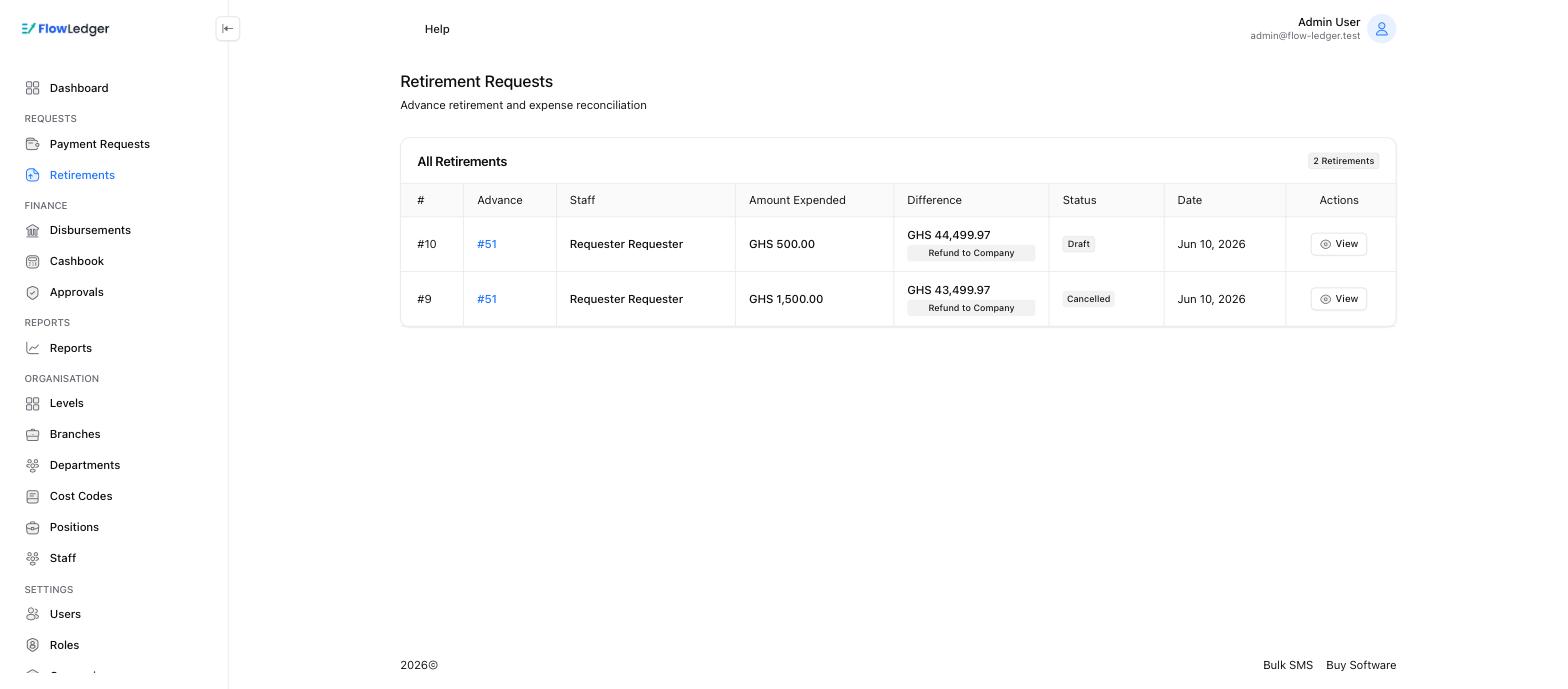Open Positions page
1568x689 pixels.
[x=74, y=527]
